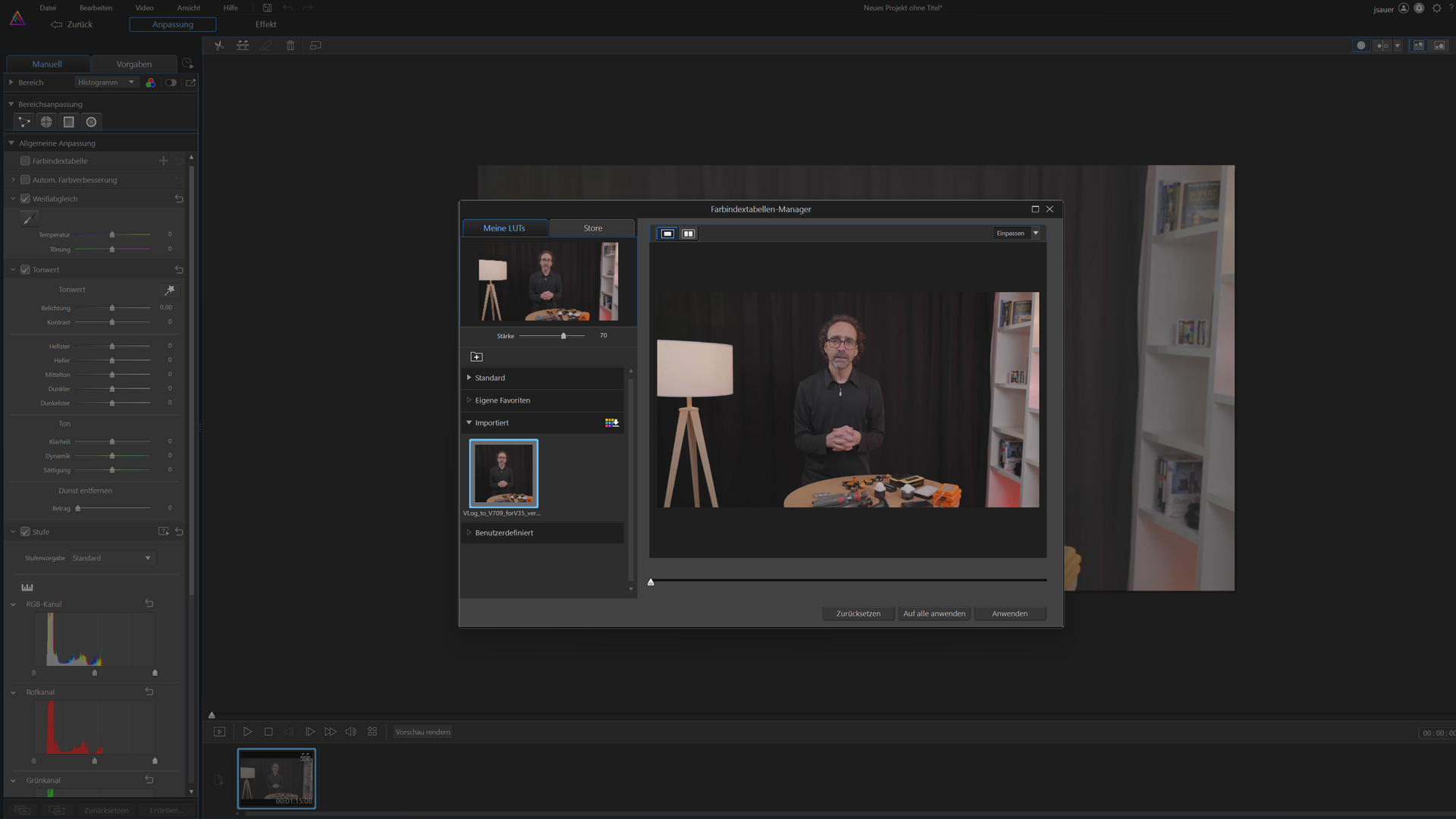1456x819 pixels.
Task: Switch to the Store tab
Action: (592, 228)
